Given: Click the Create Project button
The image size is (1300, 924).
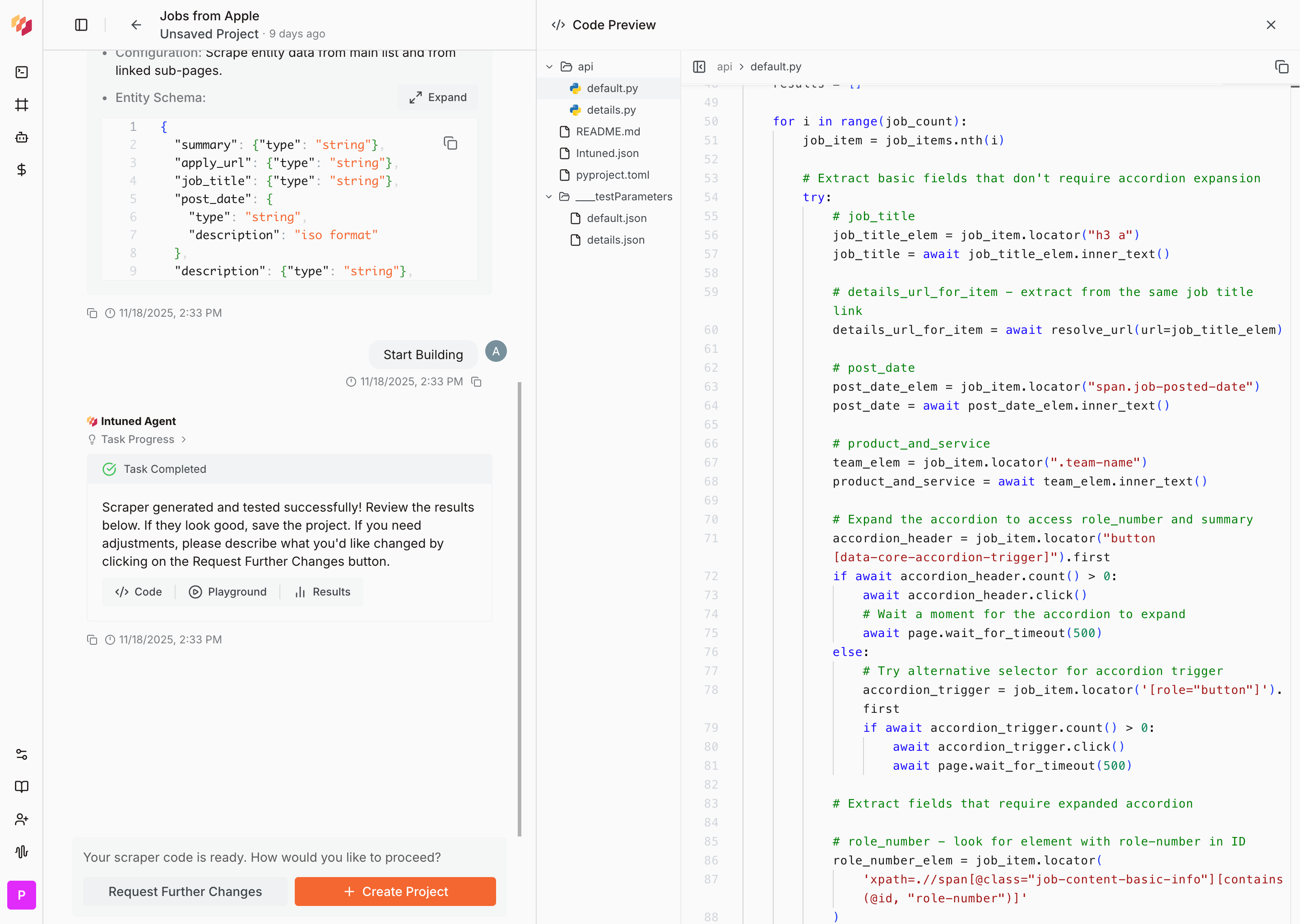Looking at the screenshot, I should click(x=395, y=892).
